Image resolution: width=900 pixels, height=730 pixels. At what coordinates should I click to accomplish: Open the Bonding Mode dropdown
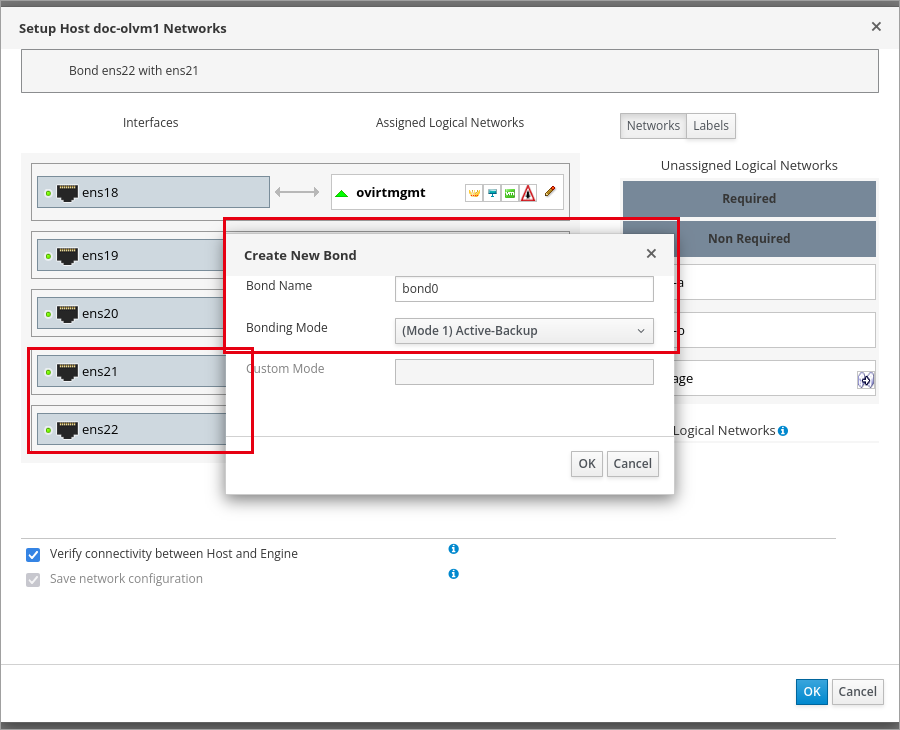(524, 331)
